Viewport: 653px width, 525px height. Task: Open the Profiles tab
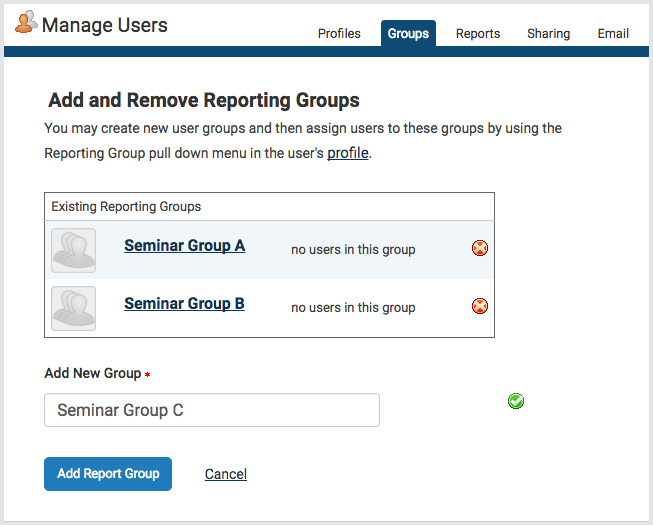click(x=339, y=33)
